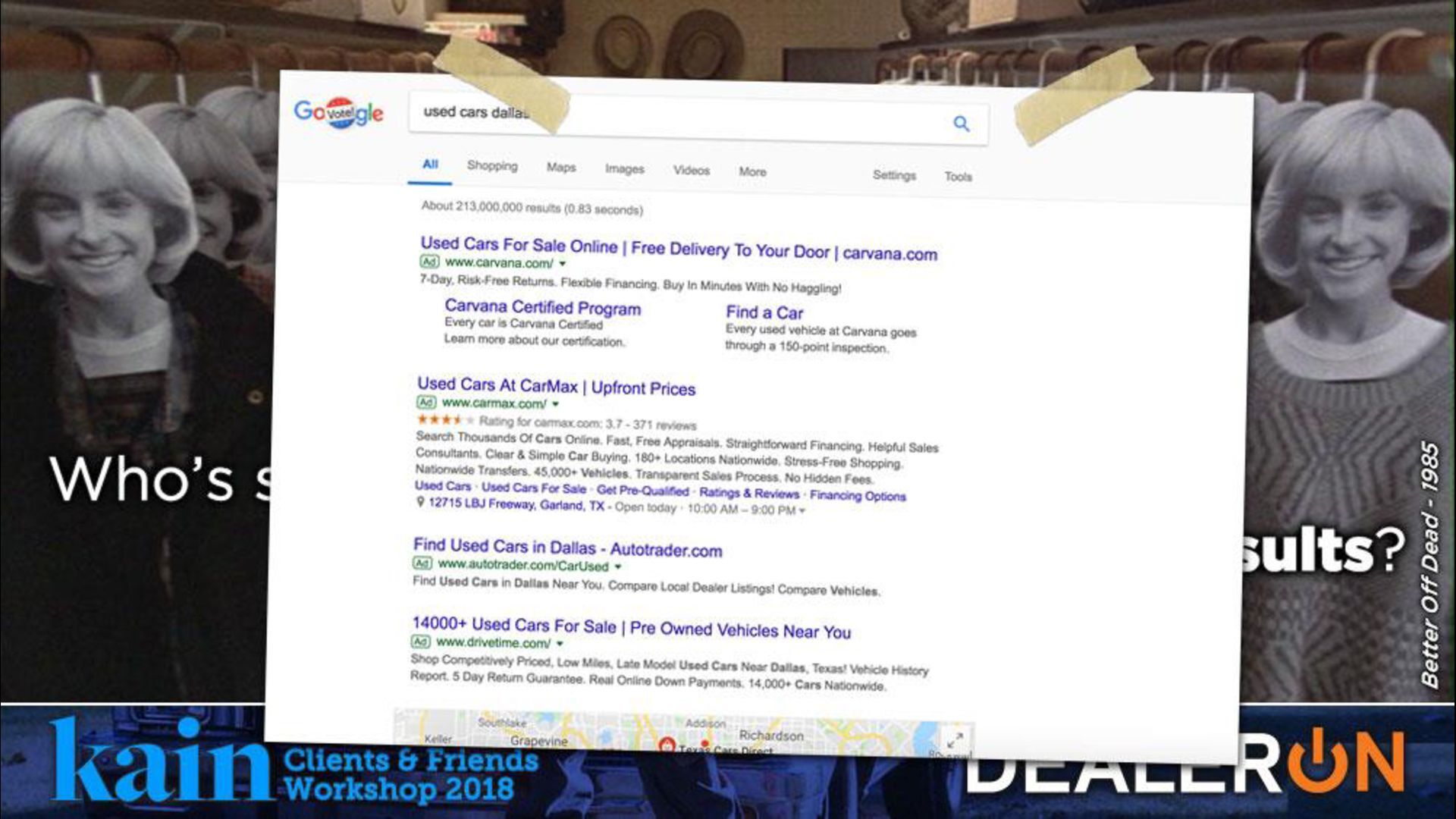The height and width of the screenshot is (819, 1456).
Task: Click the Google Vote logo
Action: pyautogui.click(x=338, y=113)
